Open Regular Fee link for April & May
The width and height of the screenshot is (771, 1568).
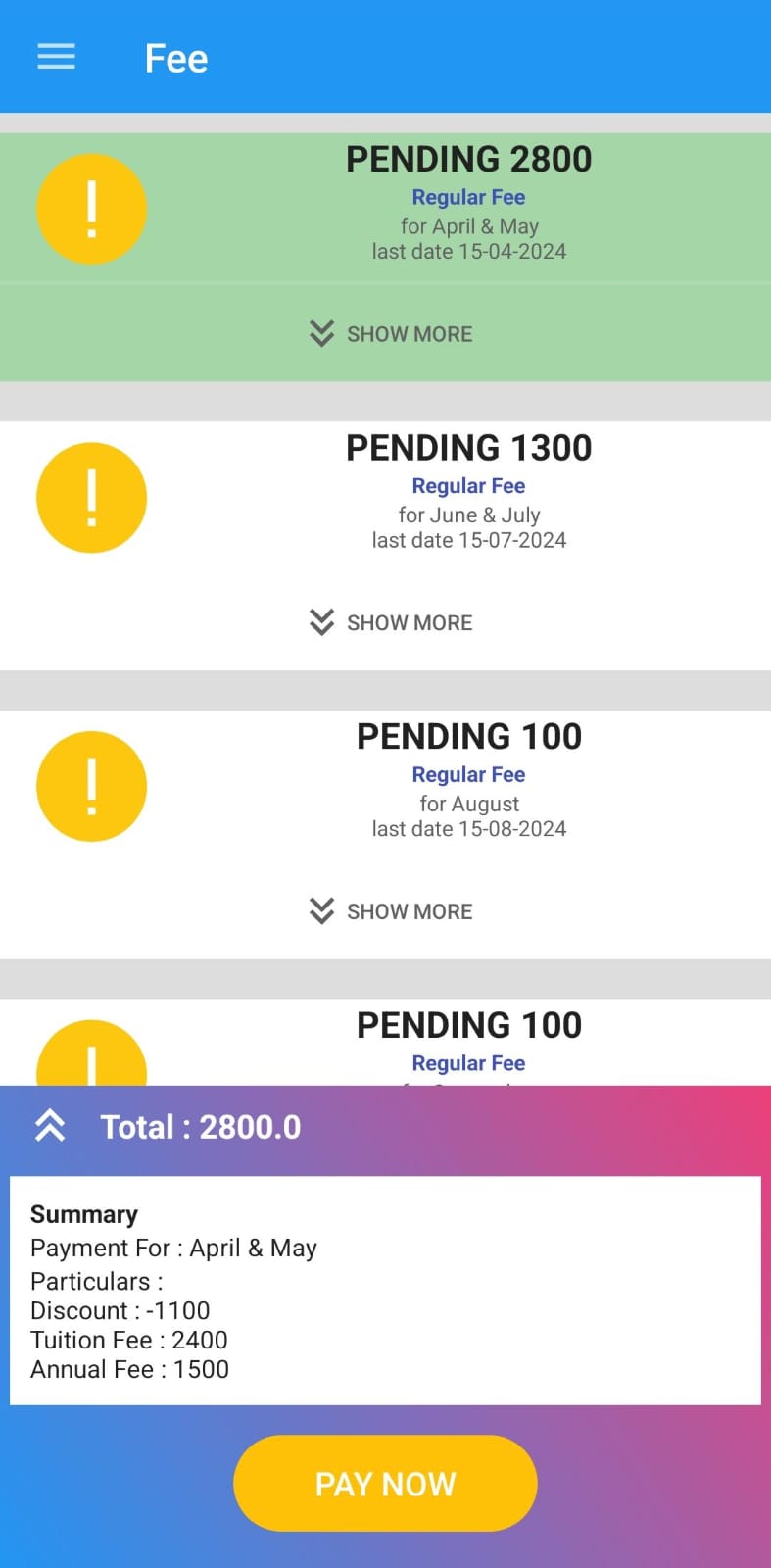(x=468, y=197)
